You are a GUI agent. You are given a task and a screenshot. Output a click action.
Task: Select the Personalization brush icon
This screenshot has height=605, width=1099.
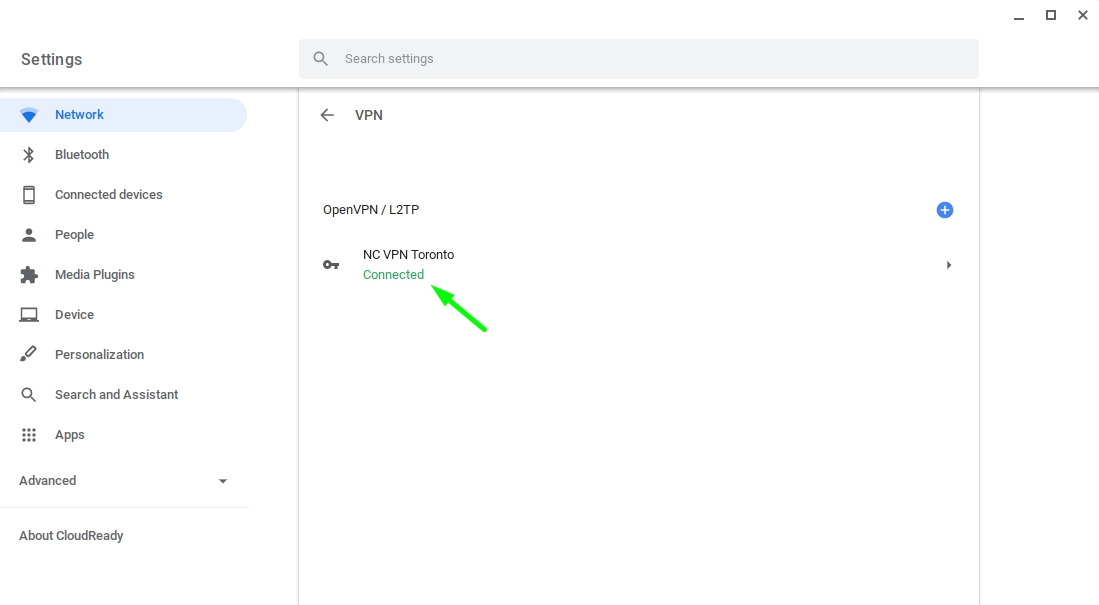29,355
